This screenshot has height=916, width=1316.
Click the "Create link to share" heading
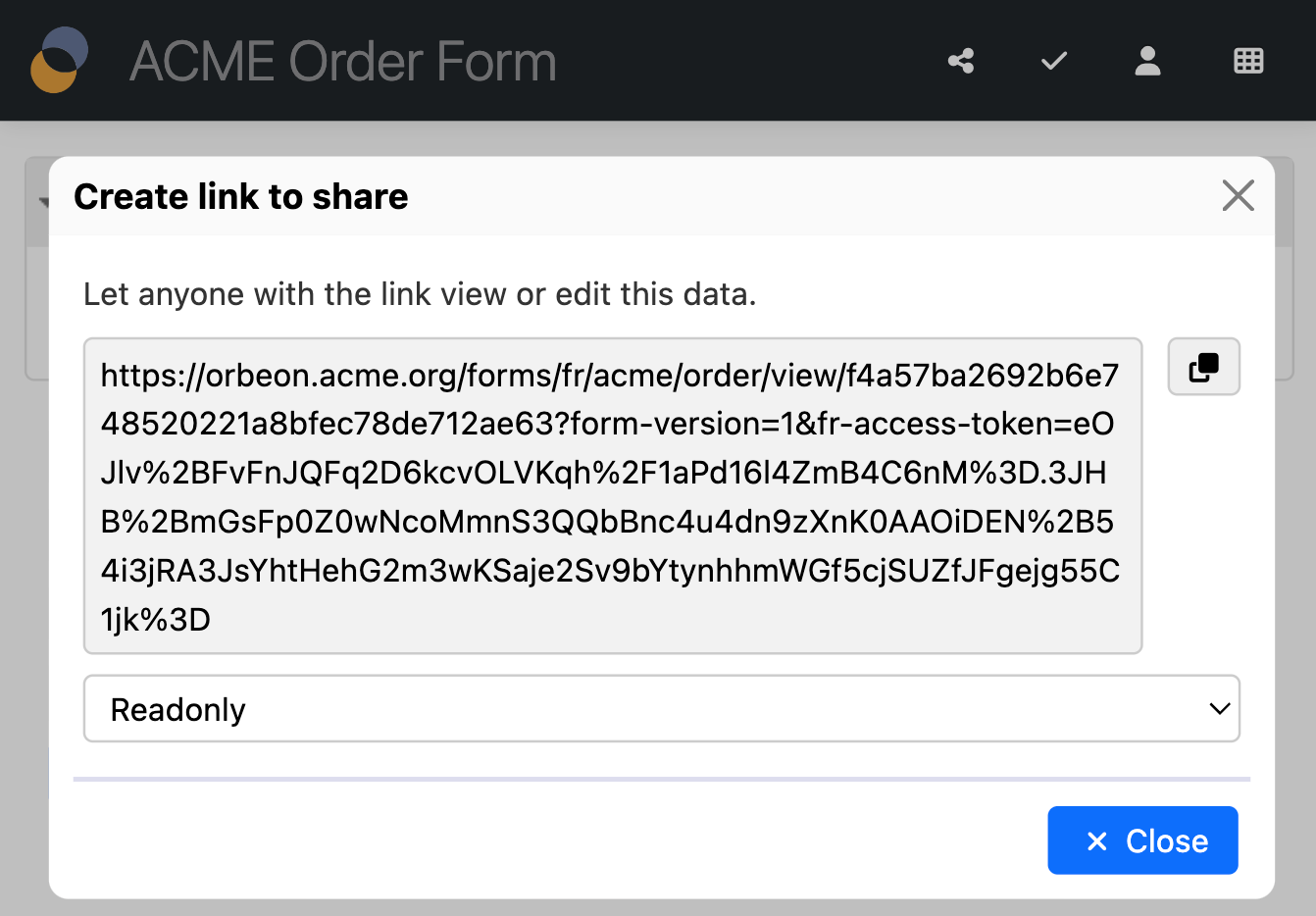pos(241,197)
